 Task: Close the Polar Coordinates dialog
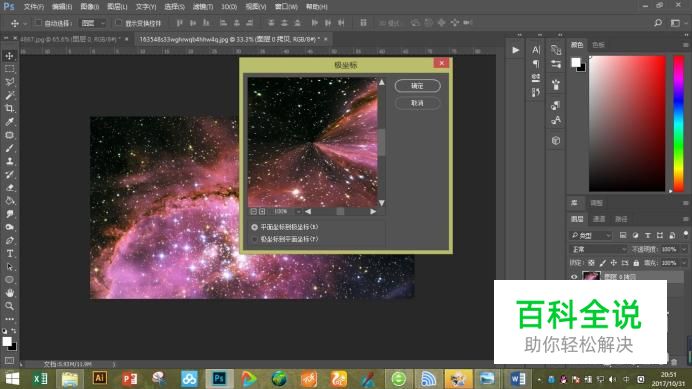click(x=441, y=63)
